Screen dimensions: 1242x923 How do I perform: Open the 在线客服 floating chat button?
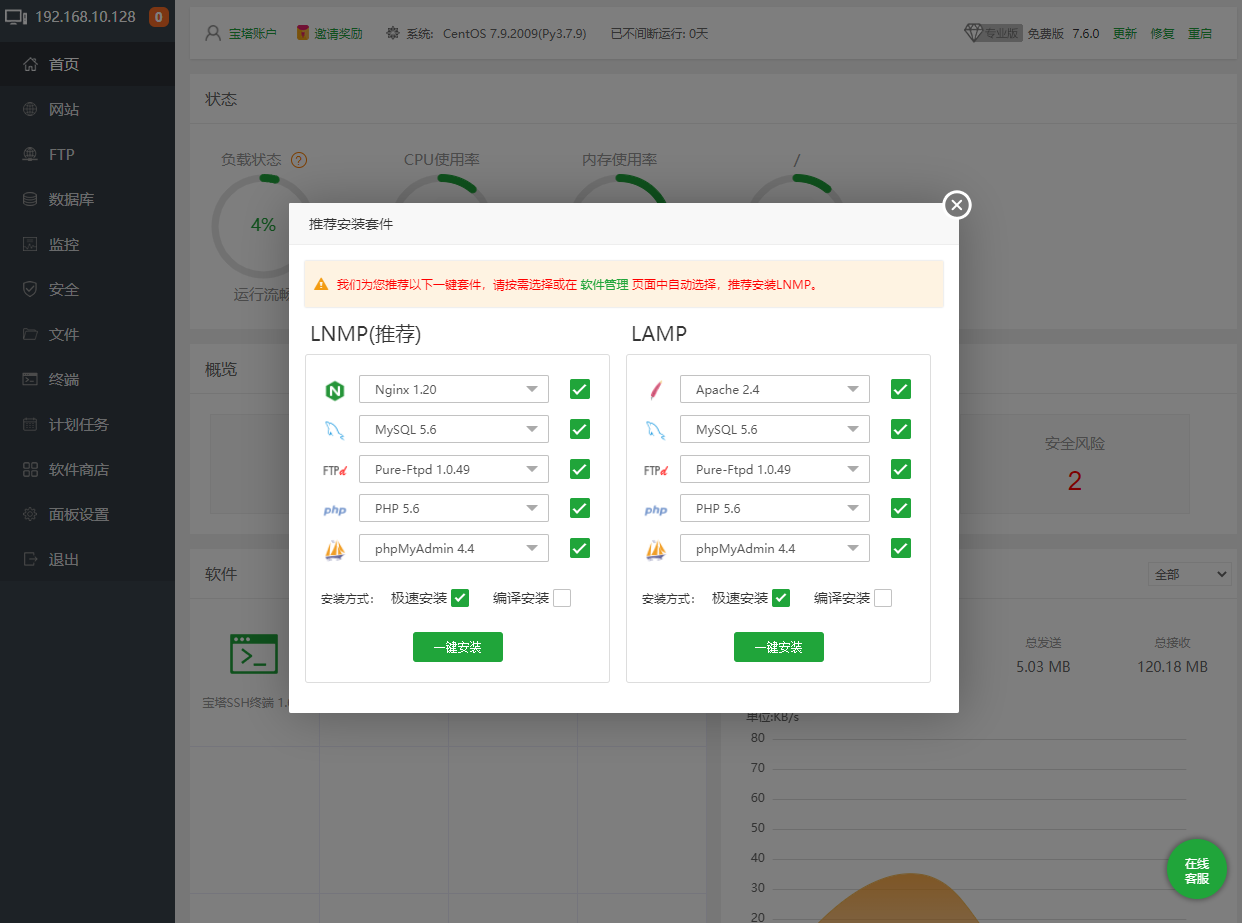pos(1196,869)
